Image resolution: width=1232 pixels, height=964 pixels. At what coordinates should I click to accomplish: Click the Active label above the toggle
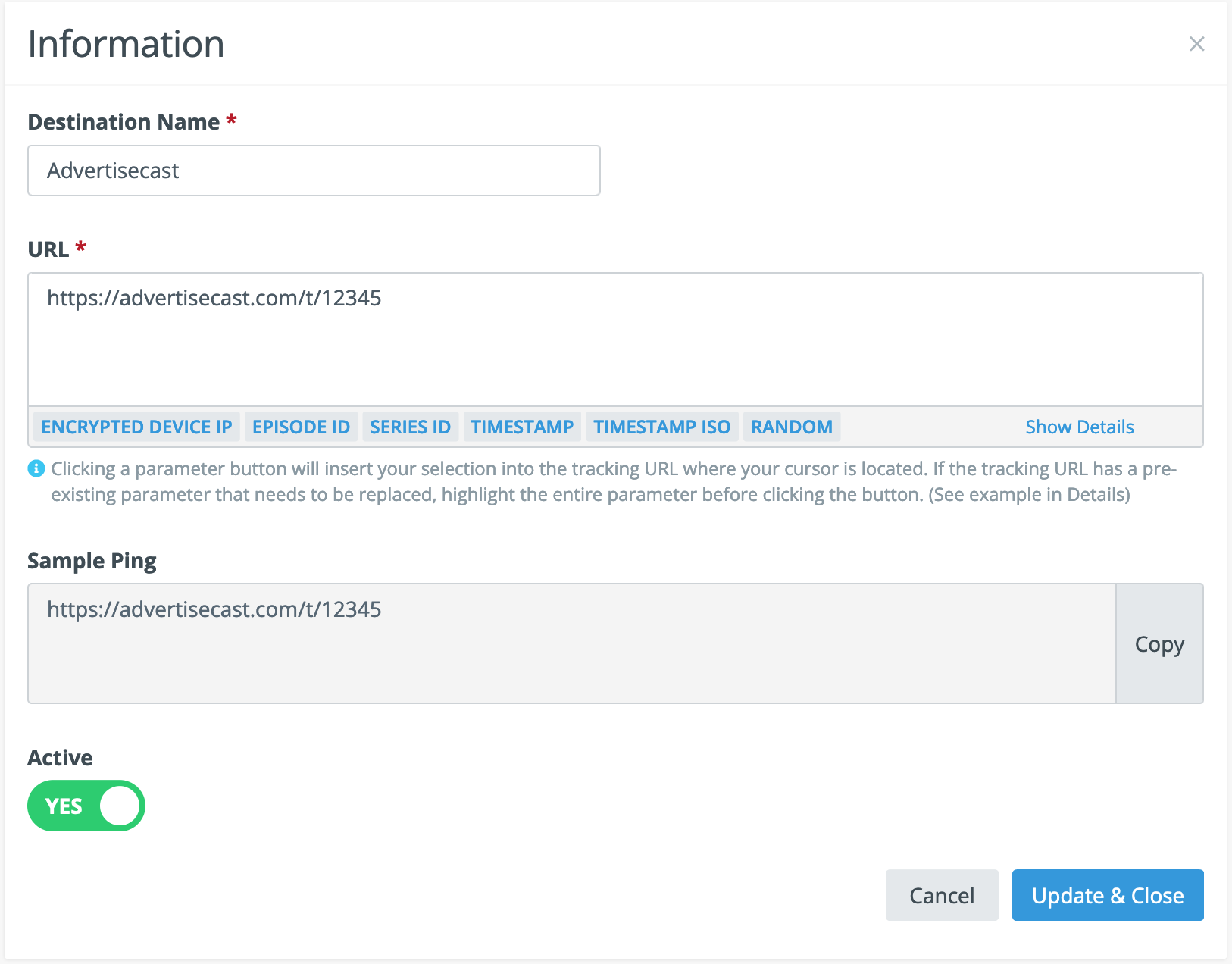tap(60, 758)
